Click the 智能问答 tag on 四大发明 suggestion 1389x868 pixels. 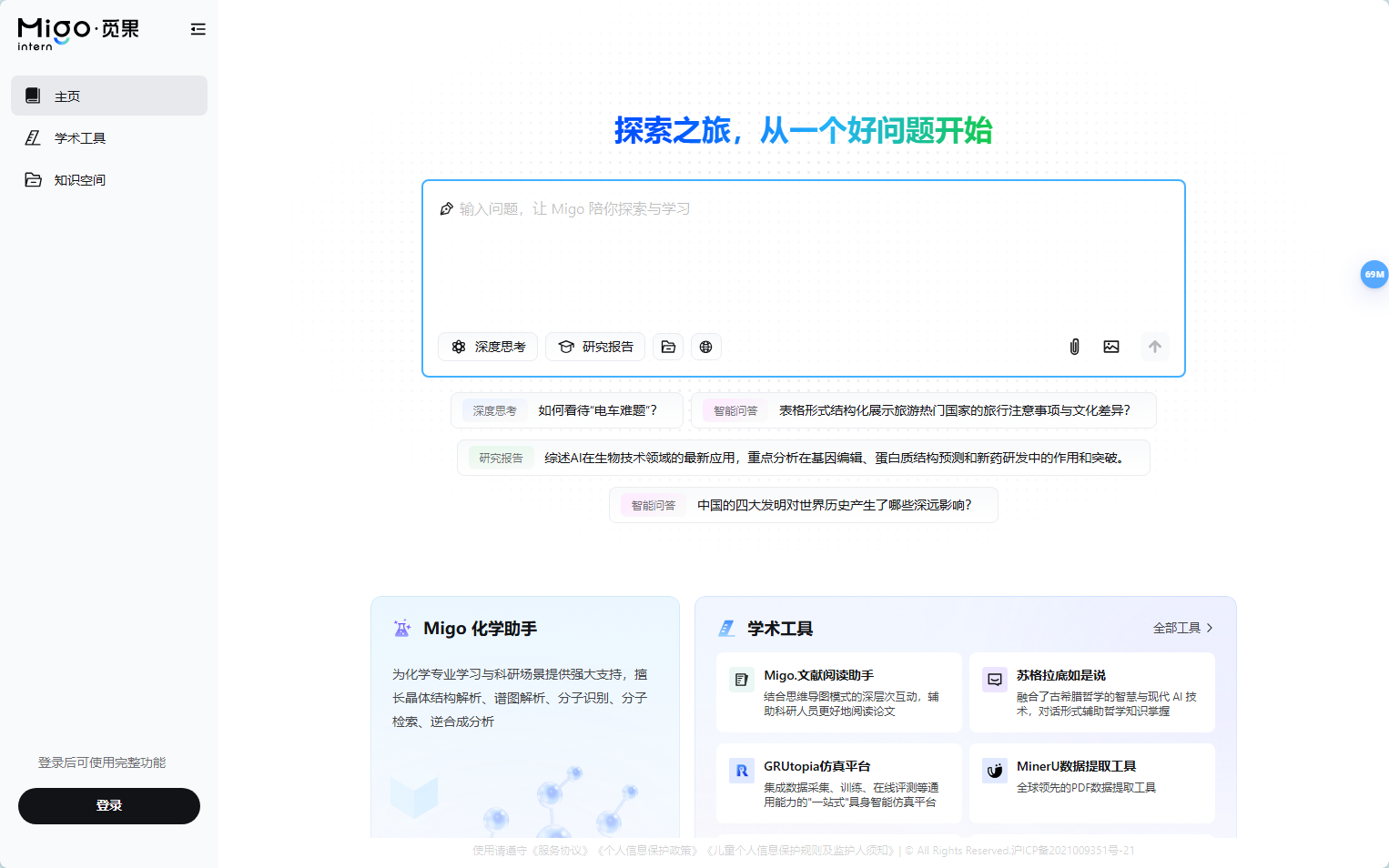(x=654, y=505)
